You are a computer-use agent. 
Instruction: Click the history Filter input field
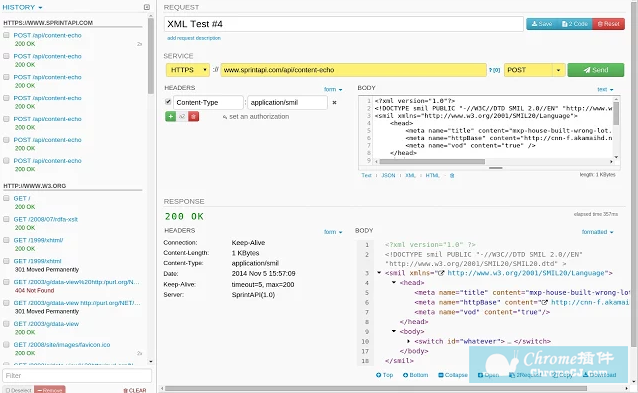[x=77, y=375]
